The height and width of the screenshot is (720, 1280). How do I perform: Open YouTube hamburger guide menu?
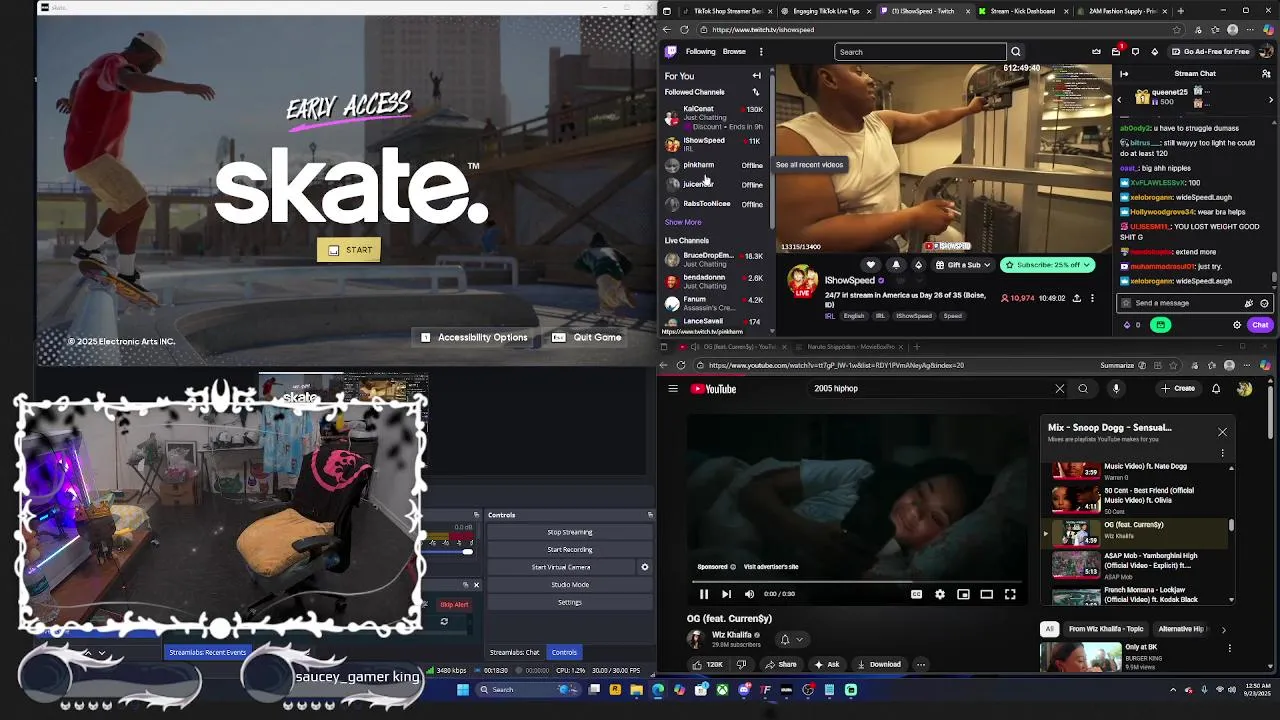tap(673, 389)
